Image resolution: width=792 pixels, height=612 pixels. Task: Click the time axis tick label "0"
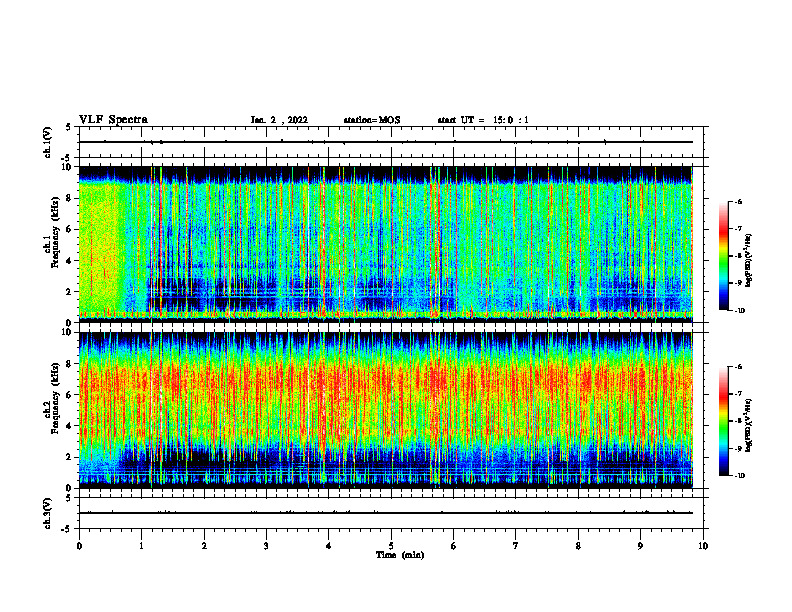point(79,546)
